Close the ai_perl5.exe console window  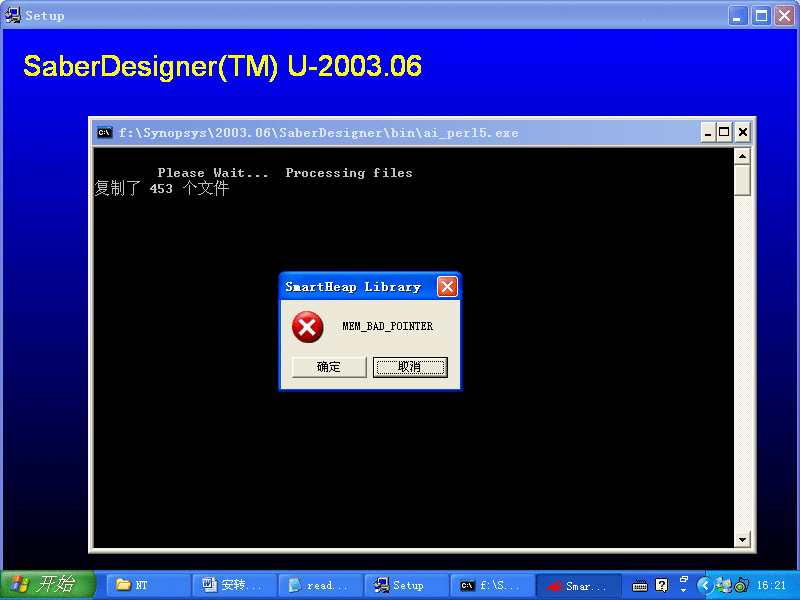click(x=743, y=133)
